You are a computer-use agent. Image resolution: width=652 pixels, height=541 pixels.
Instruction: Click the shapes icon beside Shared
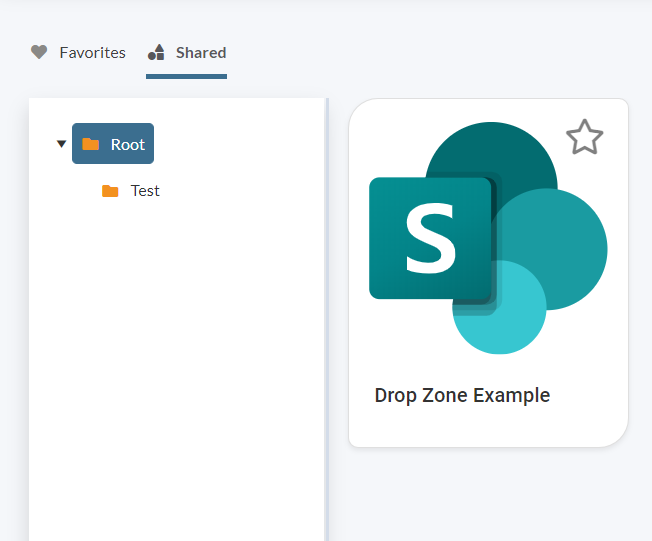[156, 52]
